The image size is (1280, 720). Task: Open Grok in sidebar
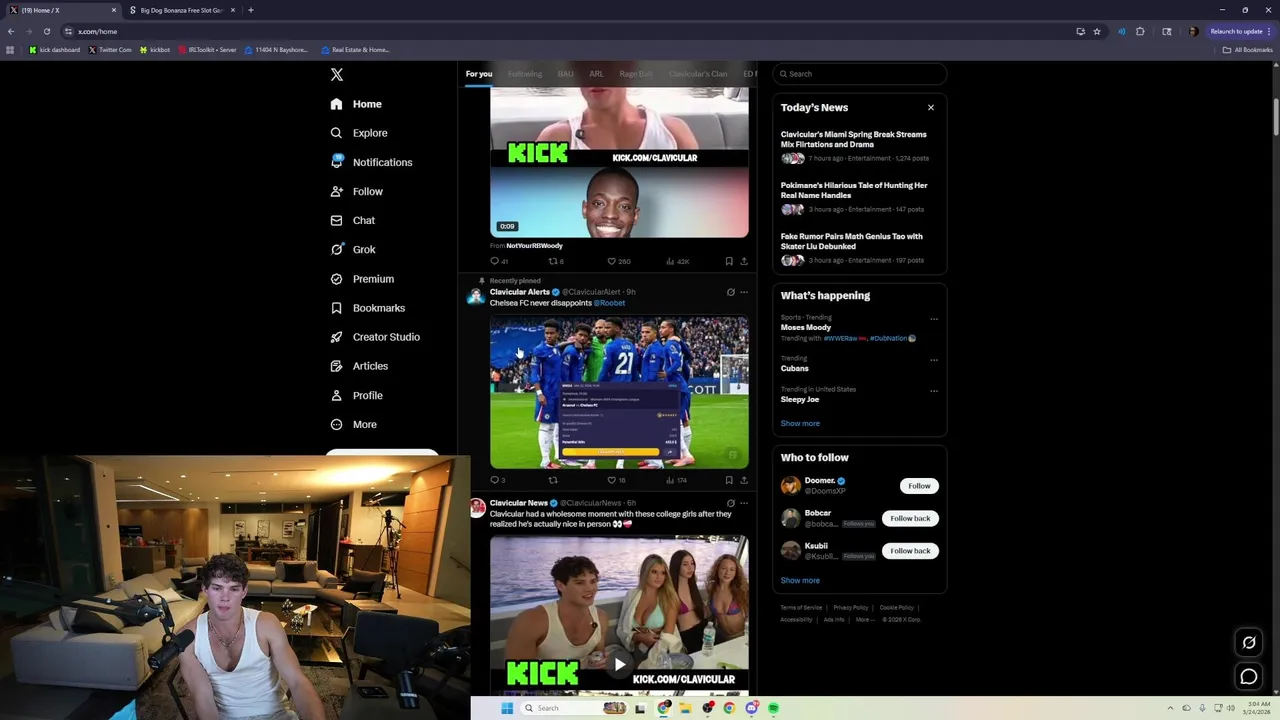[353, 249]
